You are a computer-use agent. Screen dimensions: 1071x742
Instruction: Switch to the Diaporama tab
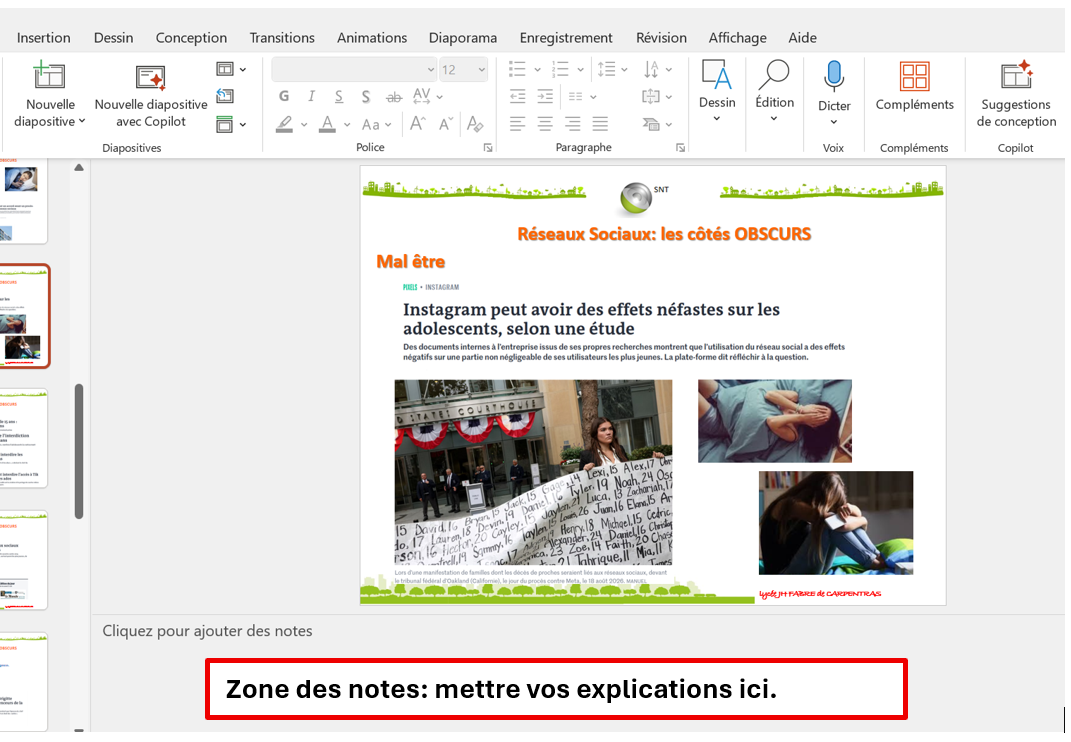(x=463, y=38)
